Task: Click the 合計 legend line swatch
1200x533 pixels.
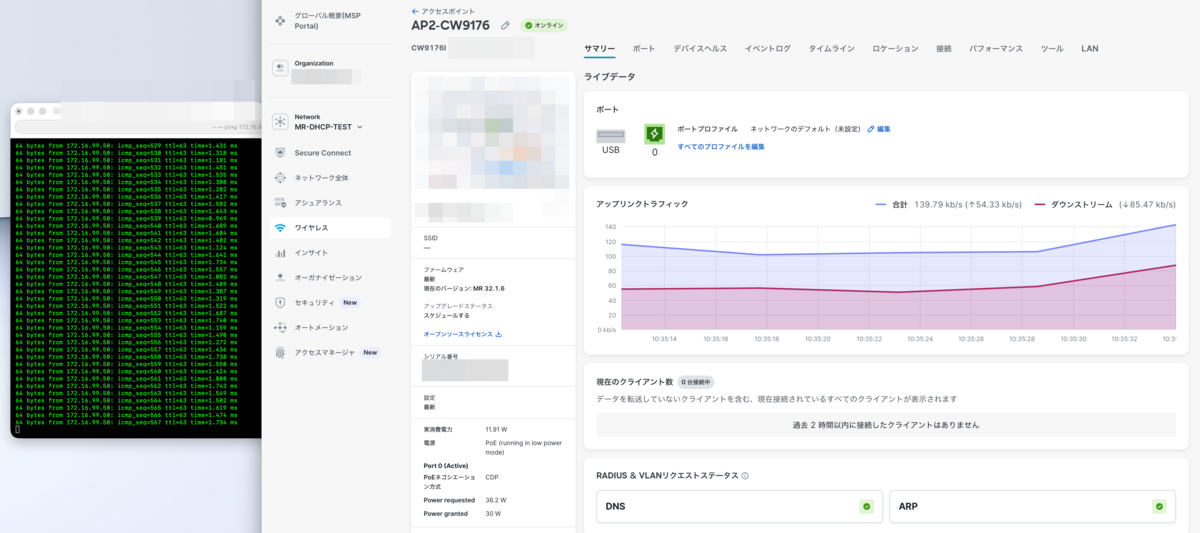Action: [x=881, y=204]
